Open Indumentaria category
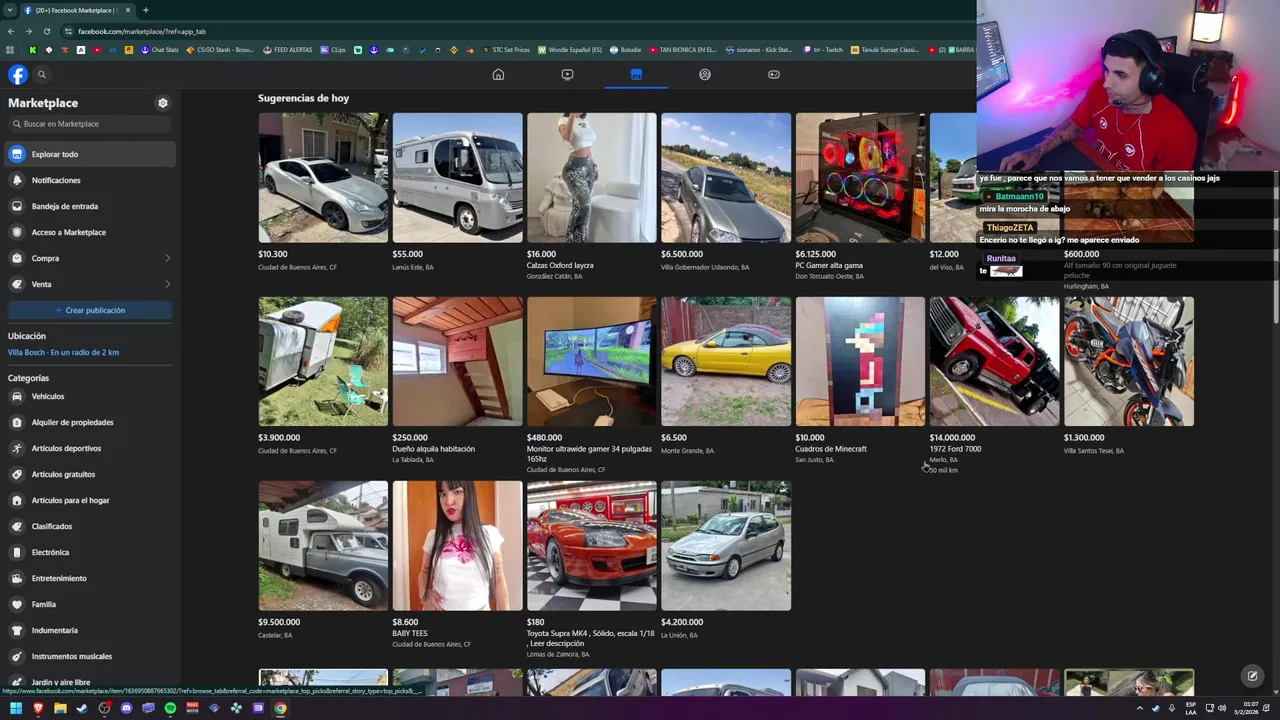The width and height of the screenshot is (1280, 720). pyautogui.click(x=90, y=630)
